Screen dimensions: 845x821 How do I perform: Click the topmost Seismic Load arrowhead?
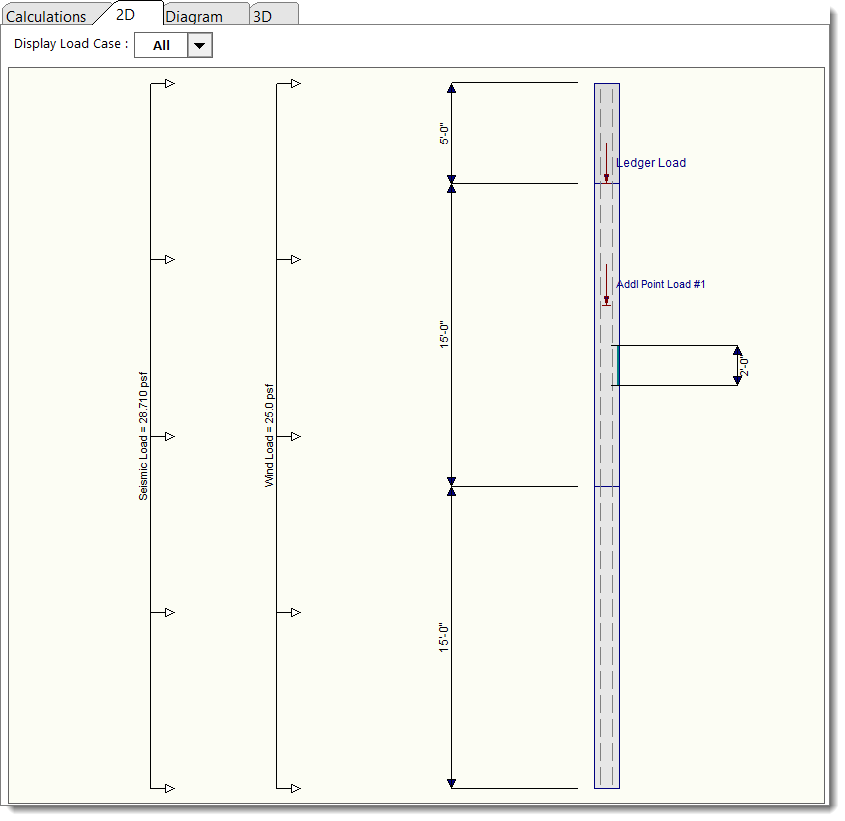pyautogui.click(x=170, y=84)
